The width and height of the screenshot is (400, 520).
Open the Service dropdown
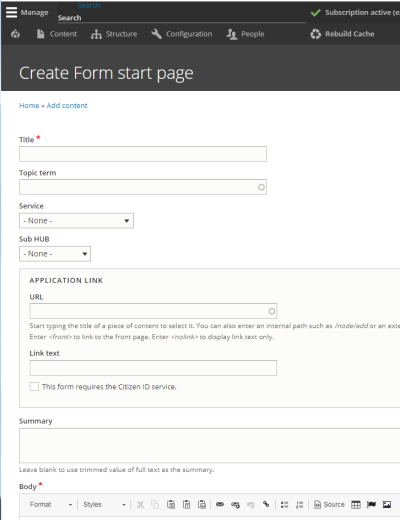(x=76, y=221)
